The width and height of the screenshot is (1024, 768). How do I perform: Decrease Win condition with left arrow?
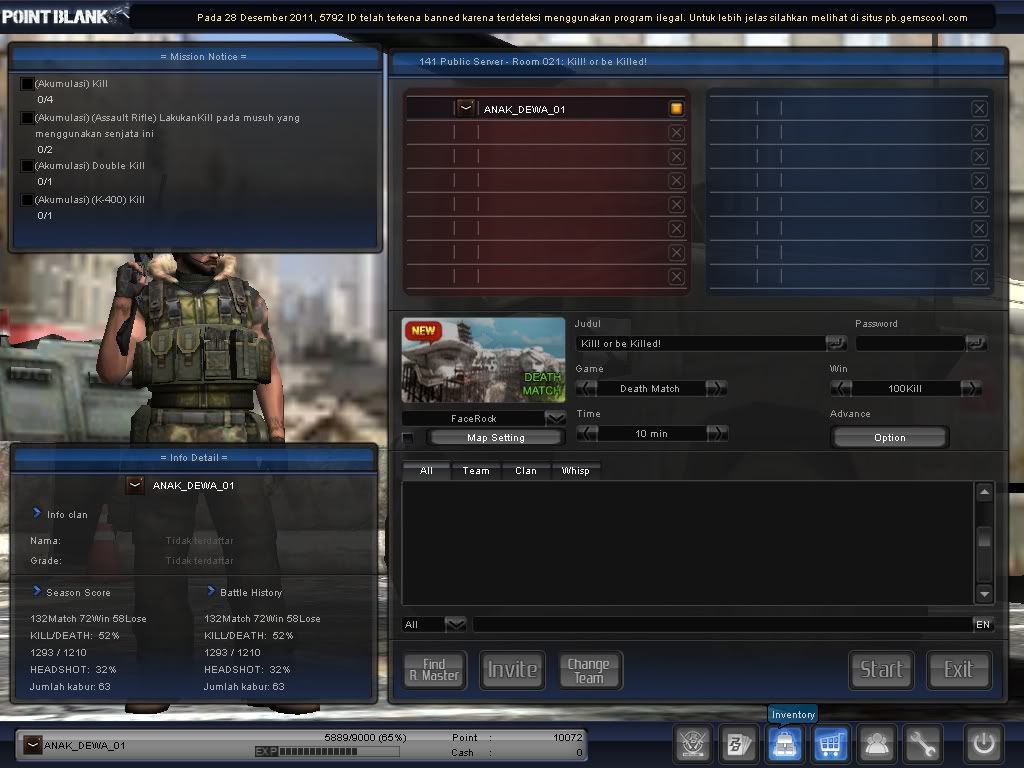pyautogui.click(x=841, y=389)
